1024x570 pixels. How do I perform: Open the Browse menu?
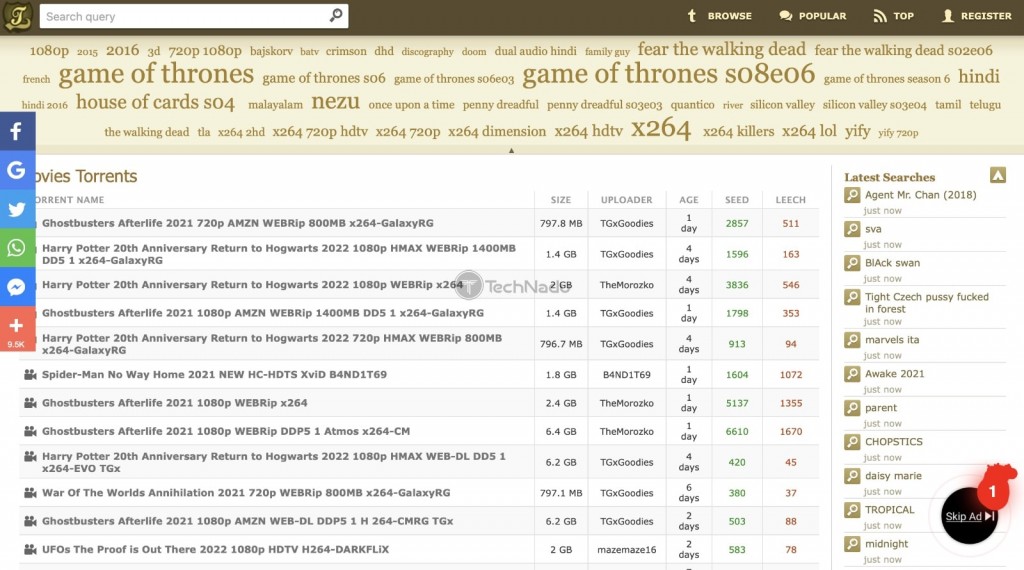[719, 16]
